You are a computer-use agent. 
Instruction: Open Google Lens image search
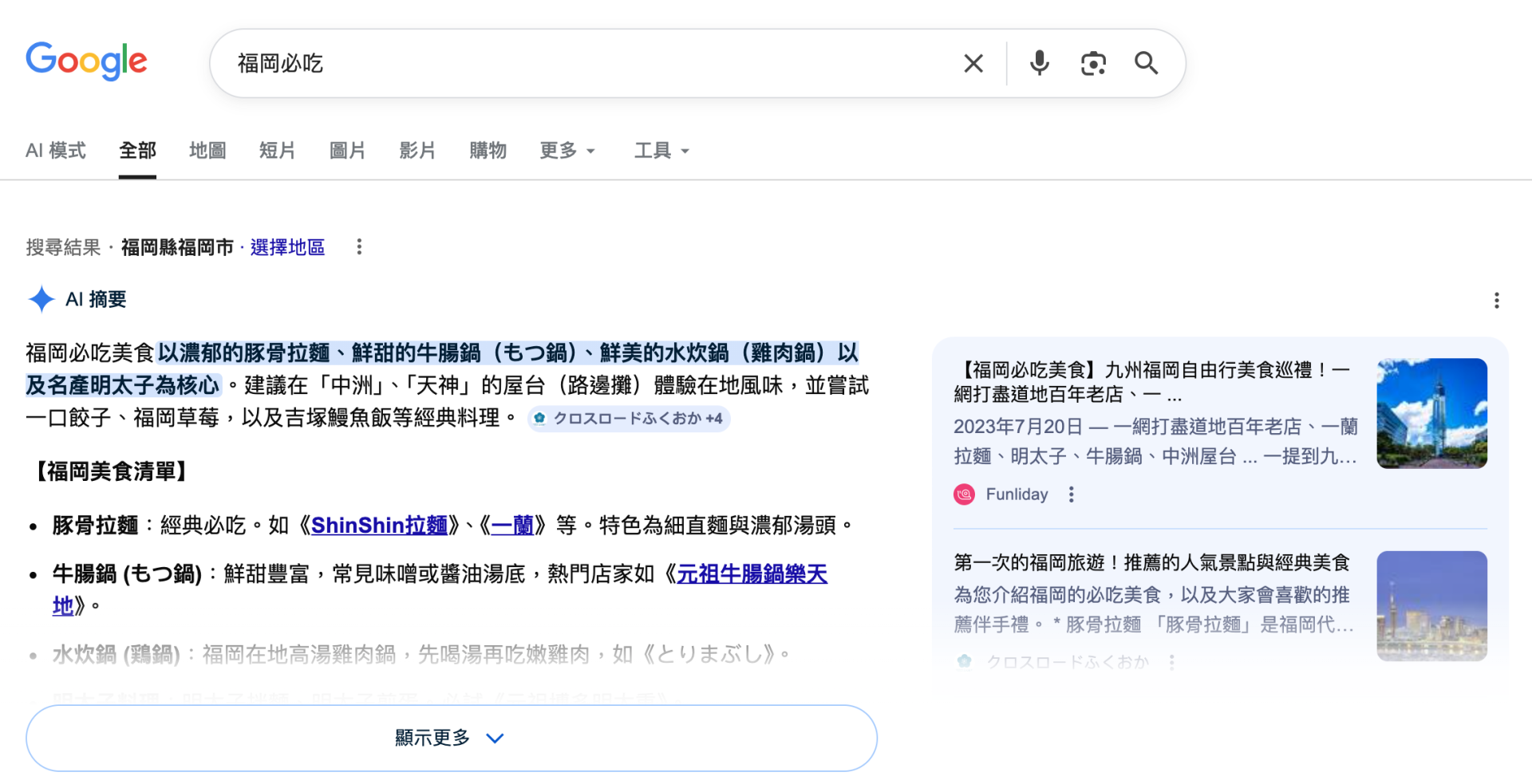click(x=1092, y=62)
